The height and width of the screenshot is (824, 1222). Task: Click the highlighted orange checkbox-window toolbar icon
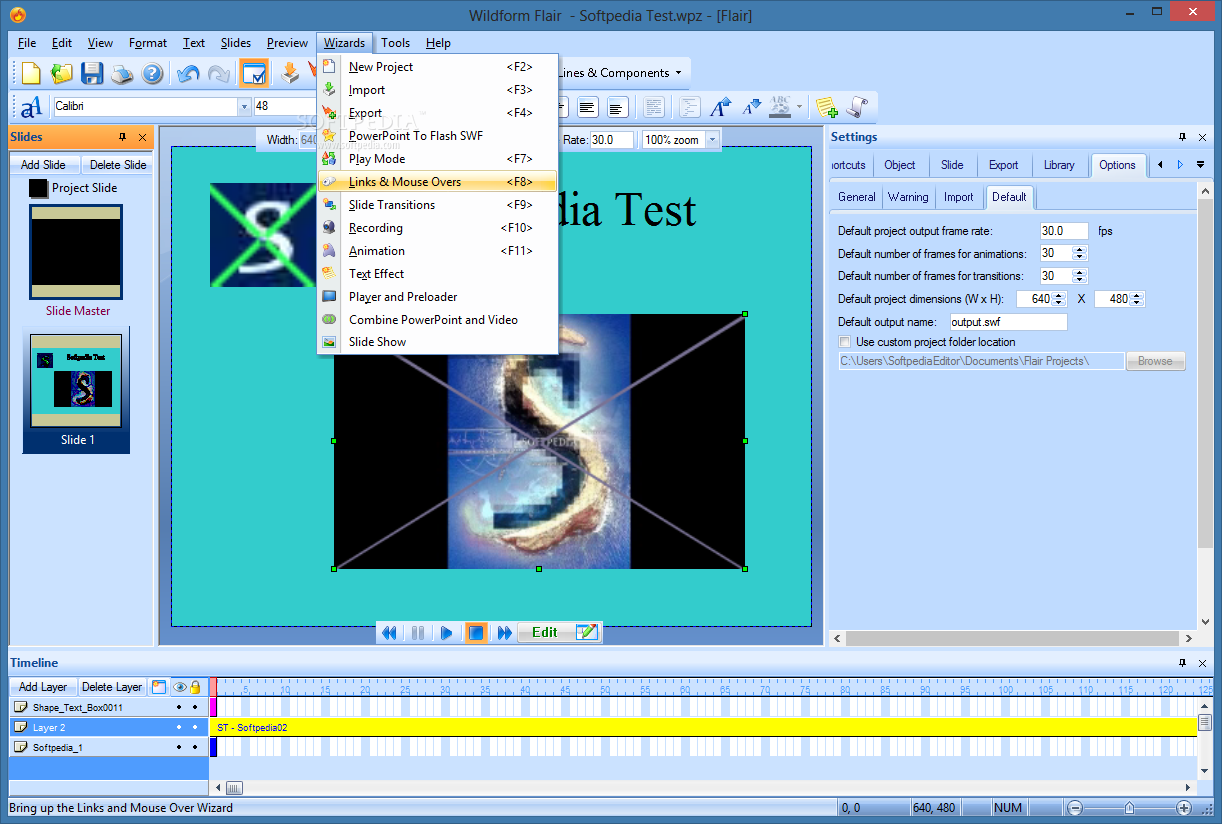click(x=254, y=73)
